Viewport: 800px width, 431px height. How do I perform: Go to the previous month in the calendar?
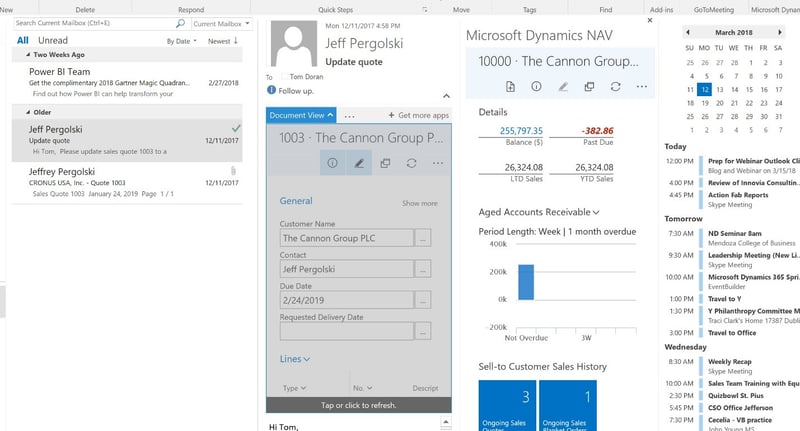click(x=688, y=32)
